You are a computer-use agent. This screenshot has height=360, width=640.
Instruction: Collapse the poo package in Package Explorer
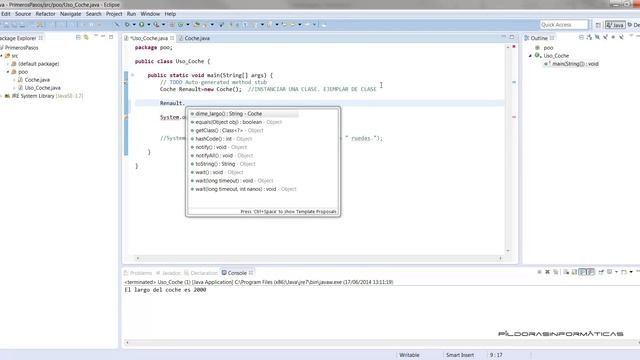click(x=8, y=72)
